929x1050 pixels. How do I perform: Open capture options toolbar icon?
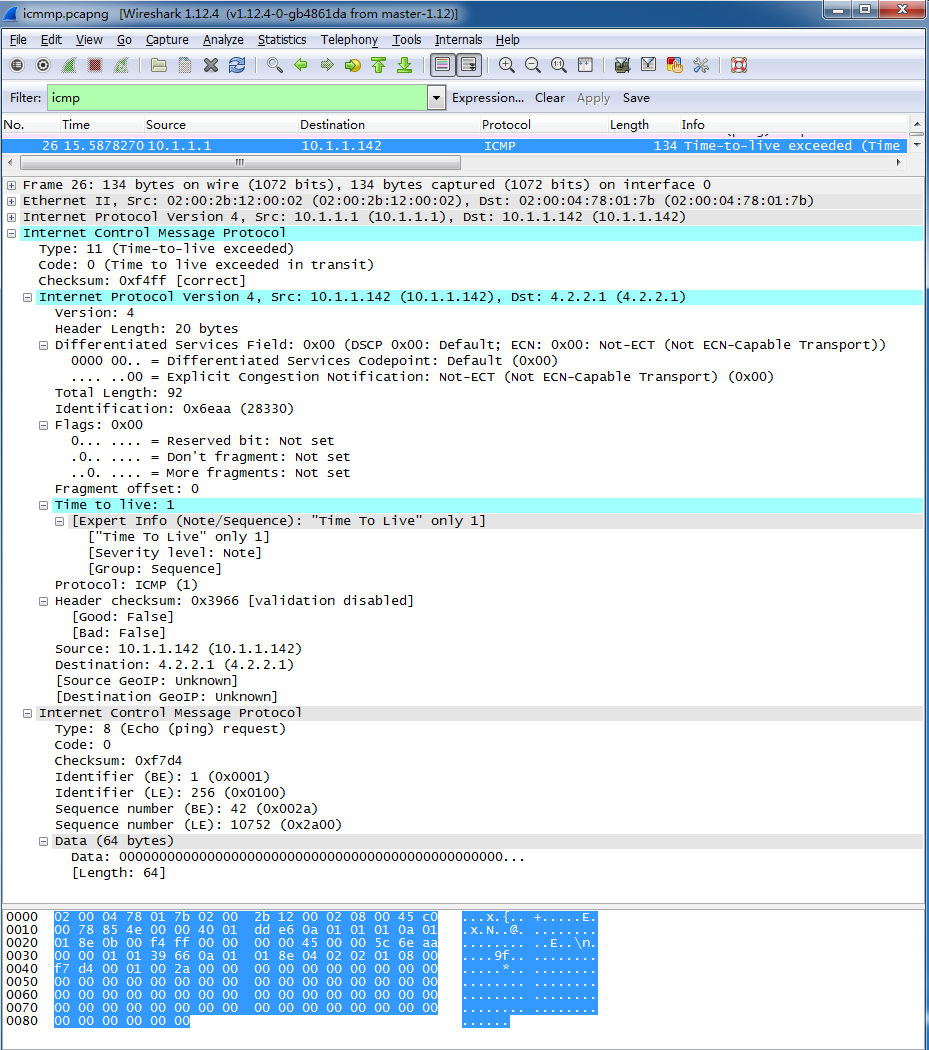pyautogui.click(x=43, y=65)
